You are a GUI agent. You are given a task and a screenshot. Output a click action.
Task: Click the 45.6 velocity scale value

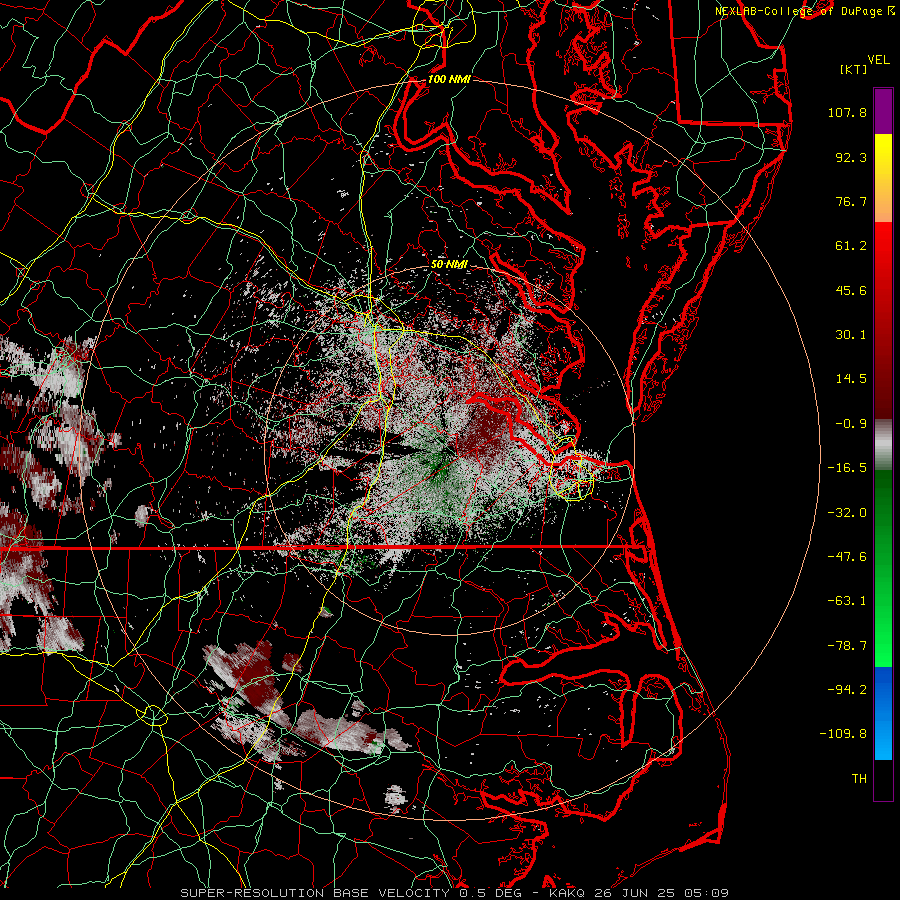pos(851,290)
